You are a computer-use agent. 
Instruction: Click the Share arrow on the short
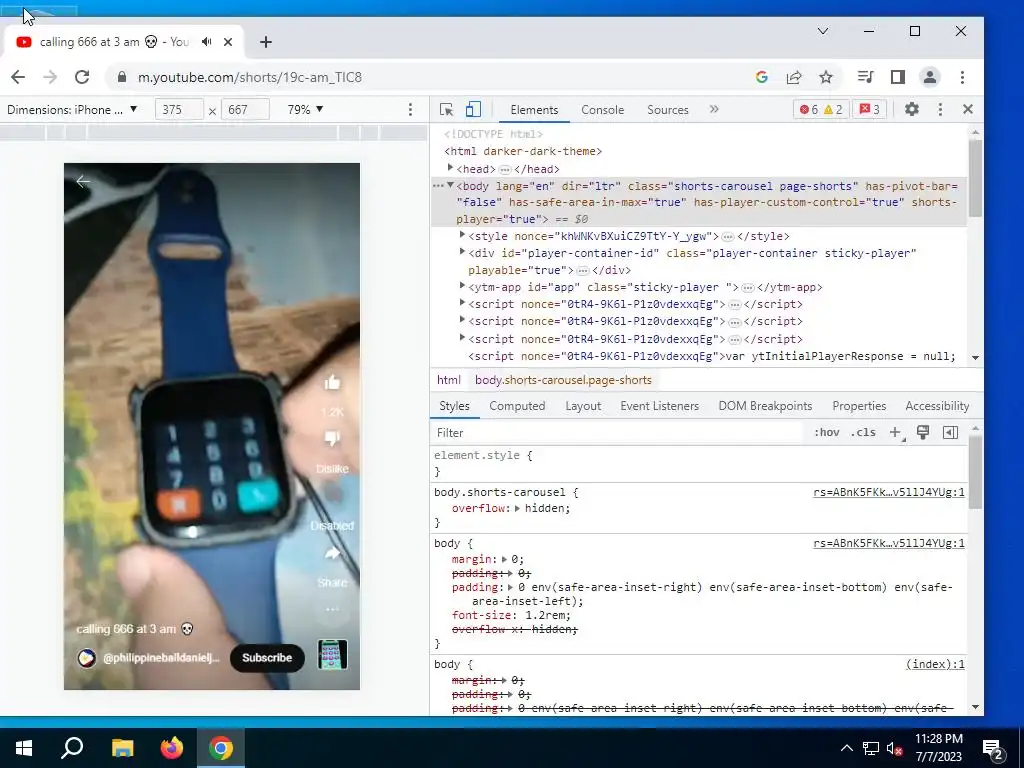[332, 554]
